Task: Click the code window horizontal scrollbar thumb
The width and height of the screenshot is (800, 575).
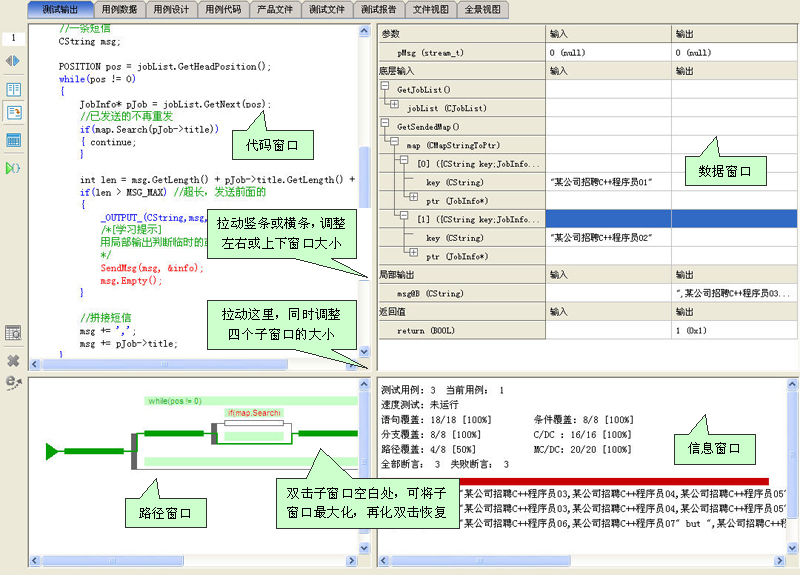Action: click(164, 364)
